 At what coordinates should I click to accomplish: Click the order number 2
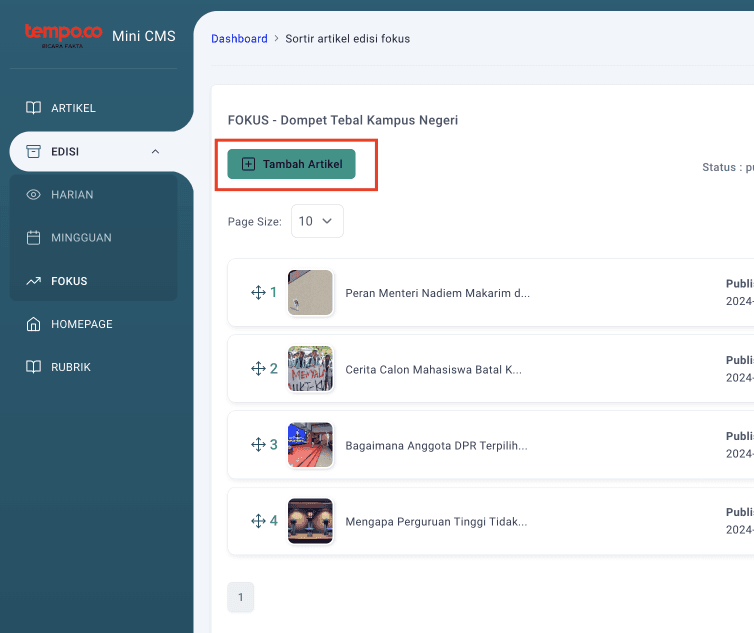(274, 368)
